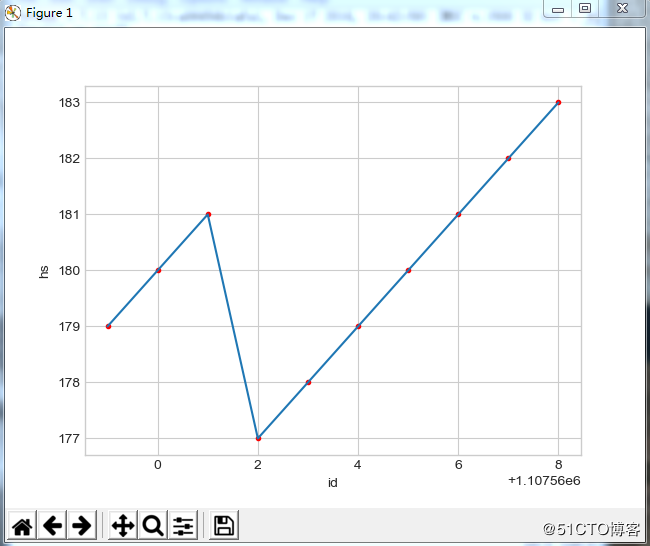This screenshot has height=546, width=650.
Task: Go forward to next view
Action: click(x=82, y=526)
